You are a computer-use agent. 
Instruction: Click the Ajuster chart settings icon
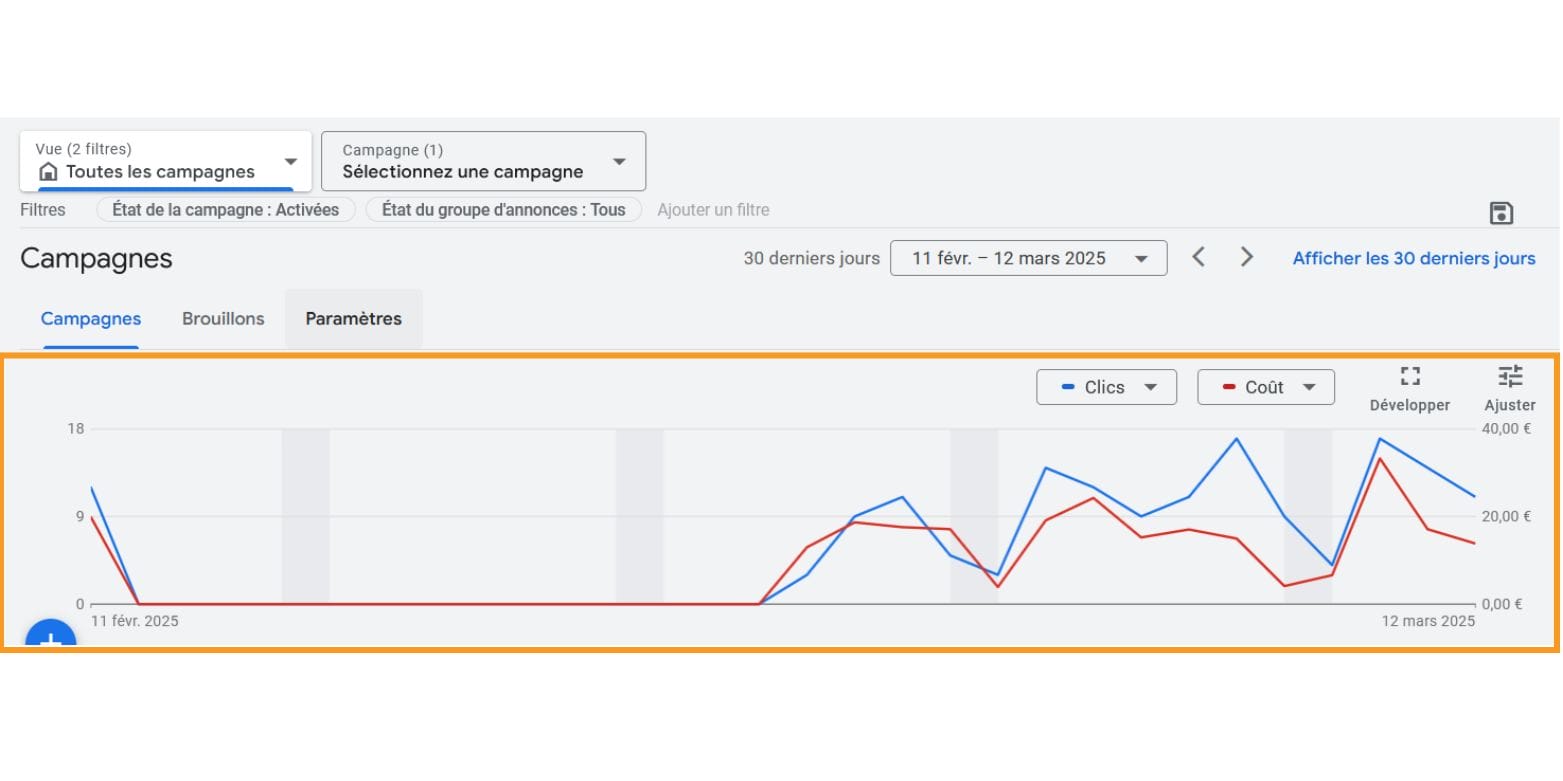pyautogui.click(x=1510, y=377)
